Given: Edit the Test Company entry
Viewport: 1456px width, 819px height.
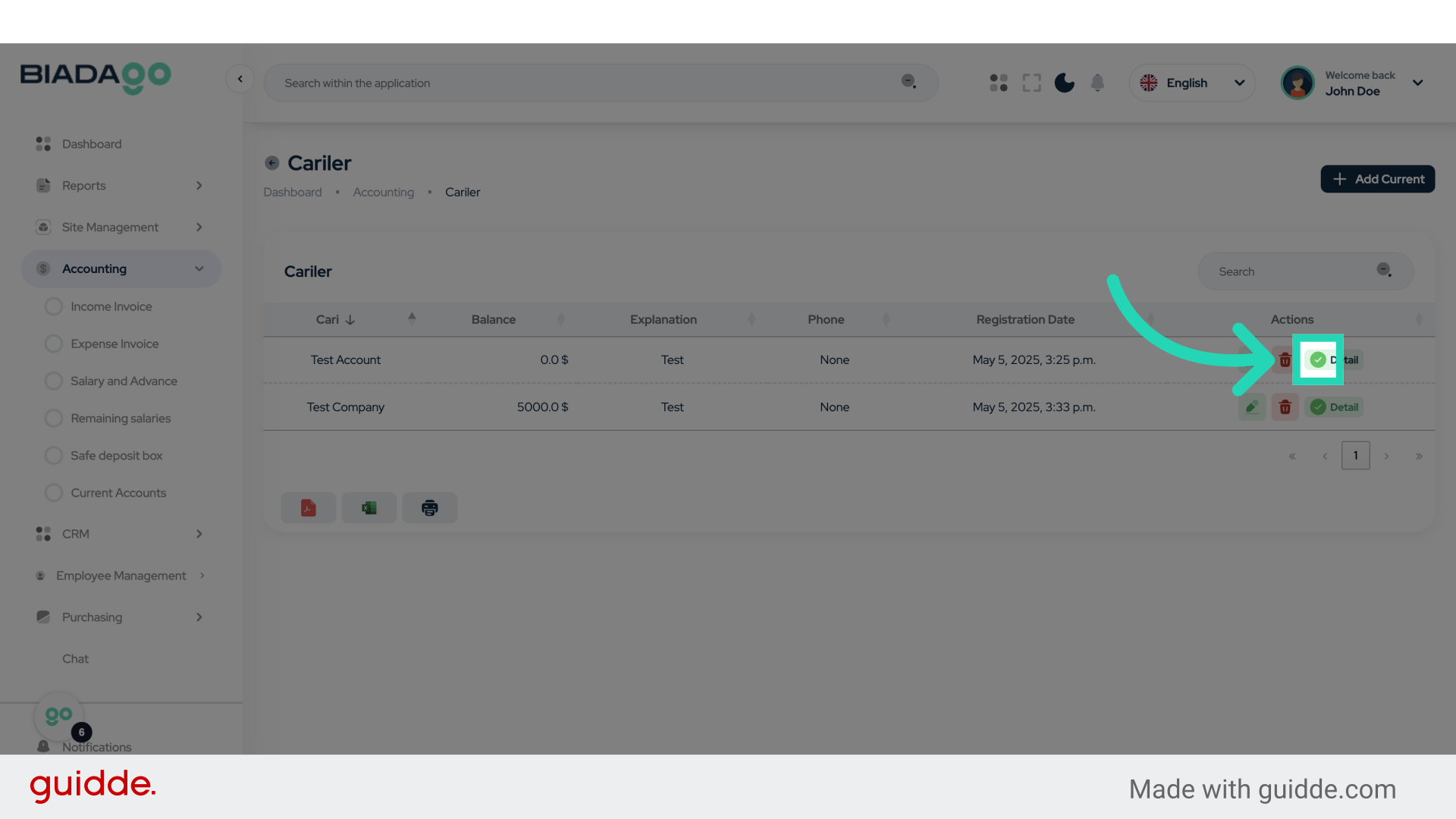Looking at the screenshot, I should [1252, 407].
